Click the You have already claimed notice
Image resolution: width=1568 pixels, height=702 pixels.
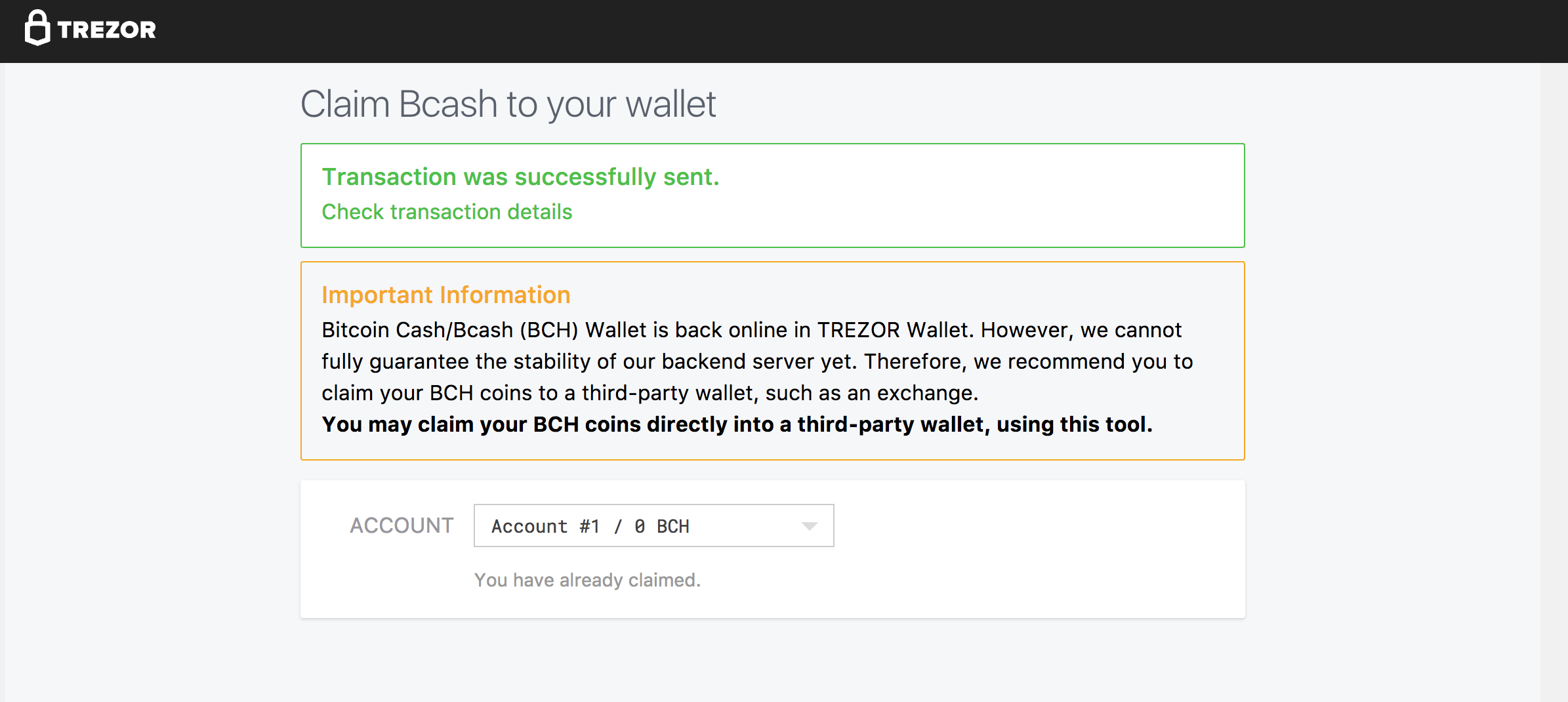[587, 580]
